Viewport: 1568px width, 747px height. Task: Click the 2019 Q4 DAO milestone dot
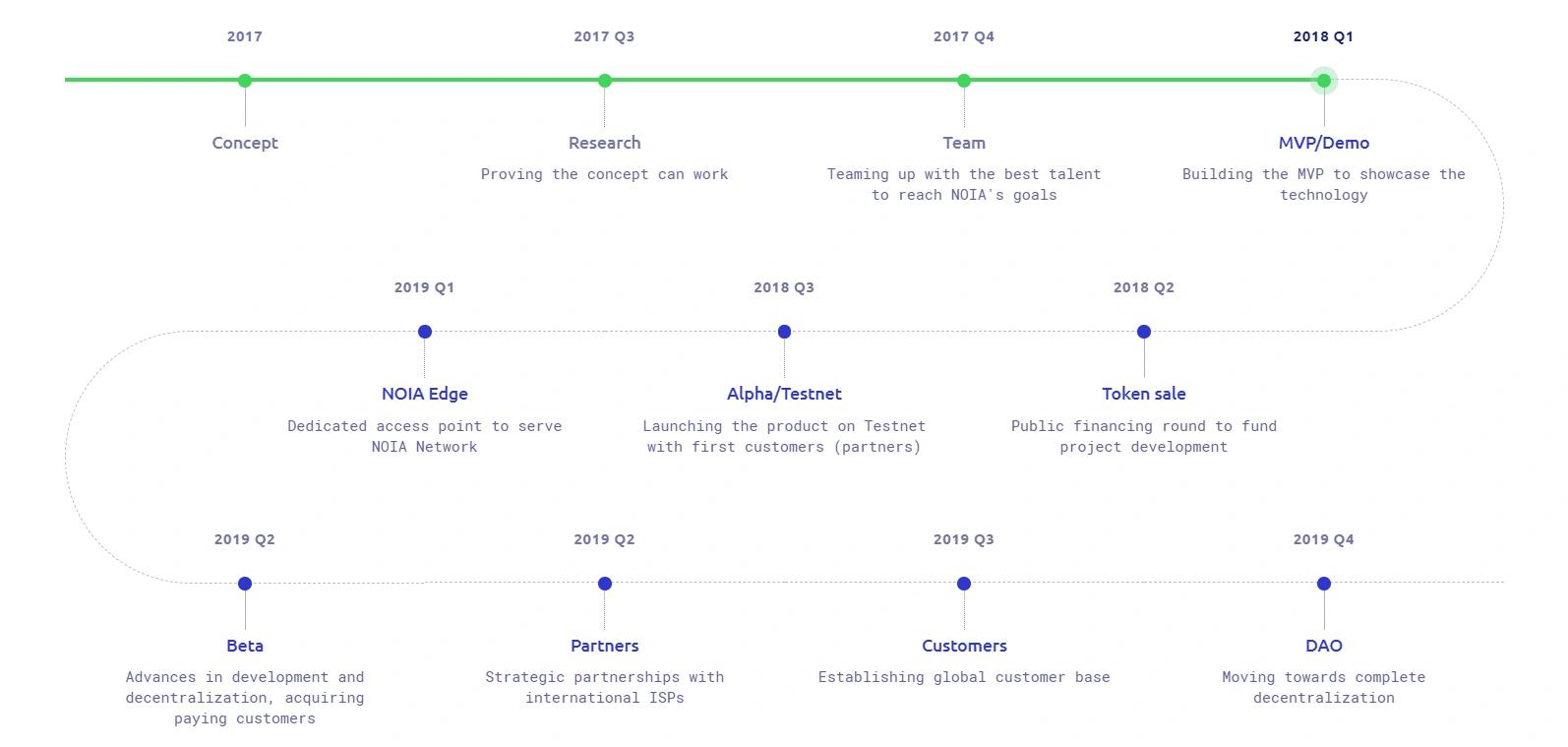(x=1324, y=584)
